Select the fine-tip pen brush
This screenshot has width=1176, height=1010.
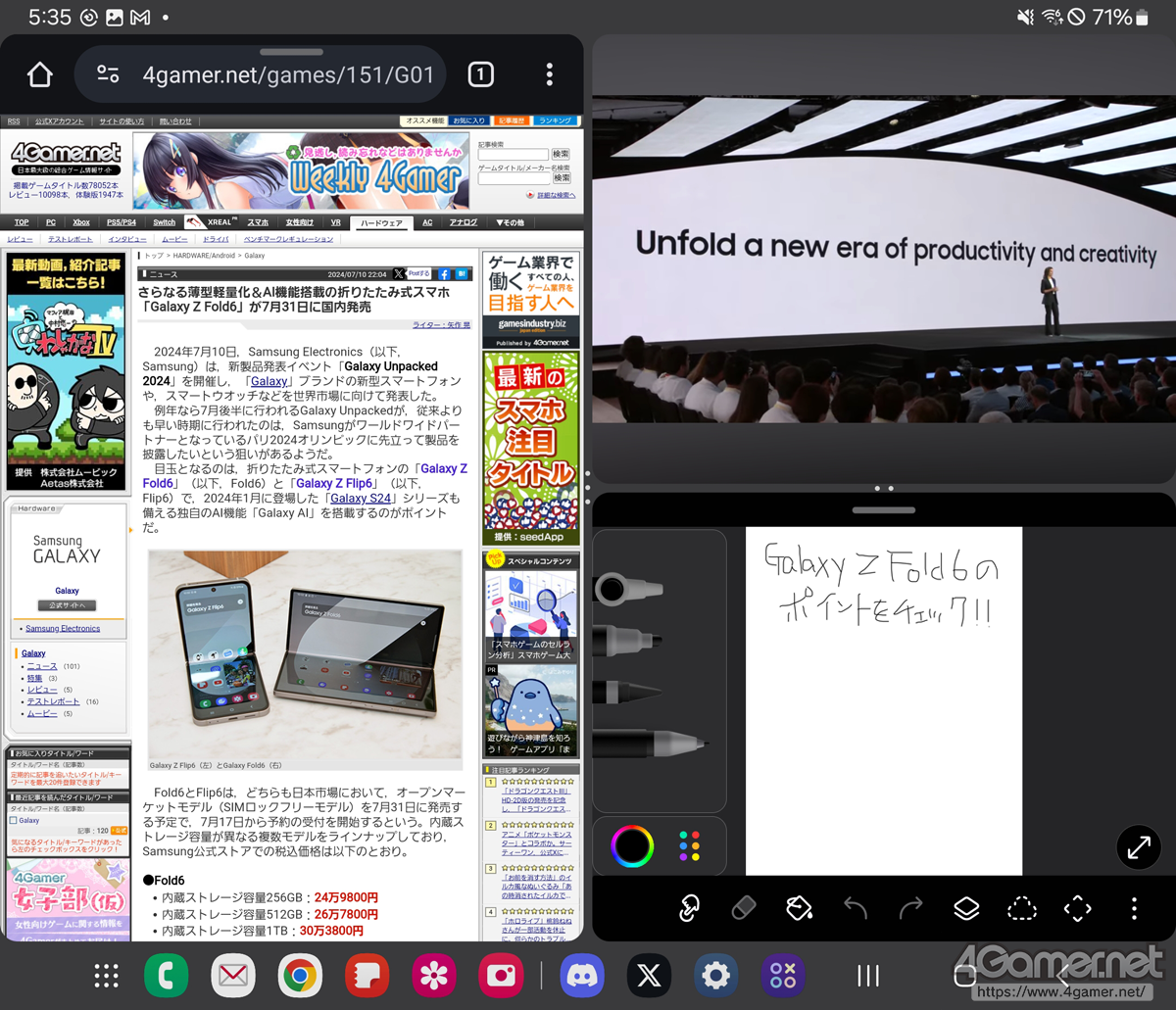[651, 744]
